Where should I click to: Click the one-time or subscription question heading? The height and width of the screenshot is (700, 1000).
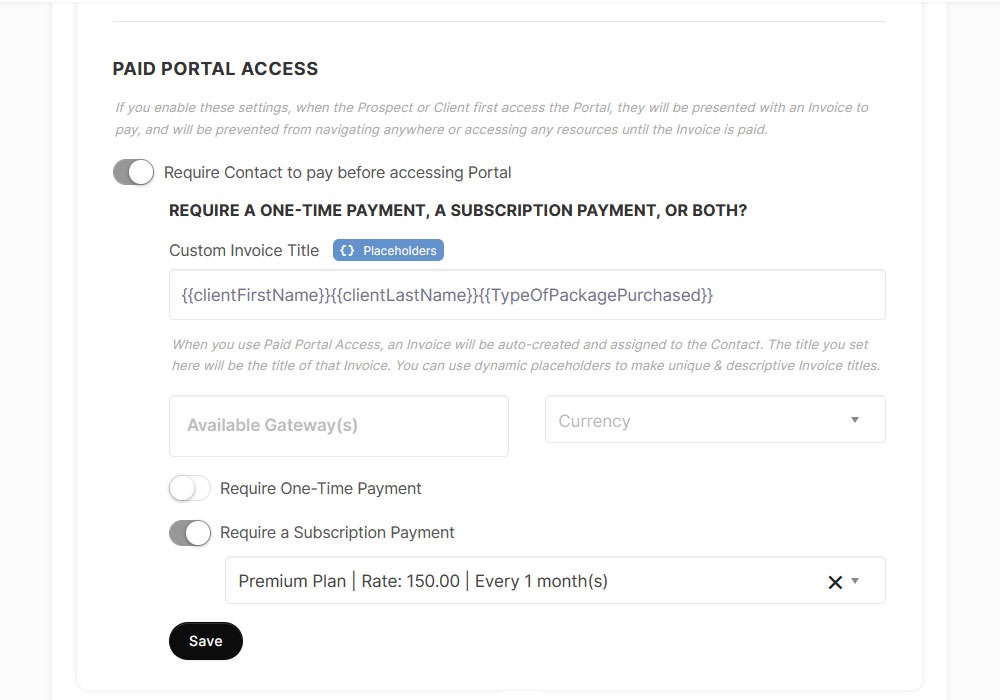[x=458, y=211]
